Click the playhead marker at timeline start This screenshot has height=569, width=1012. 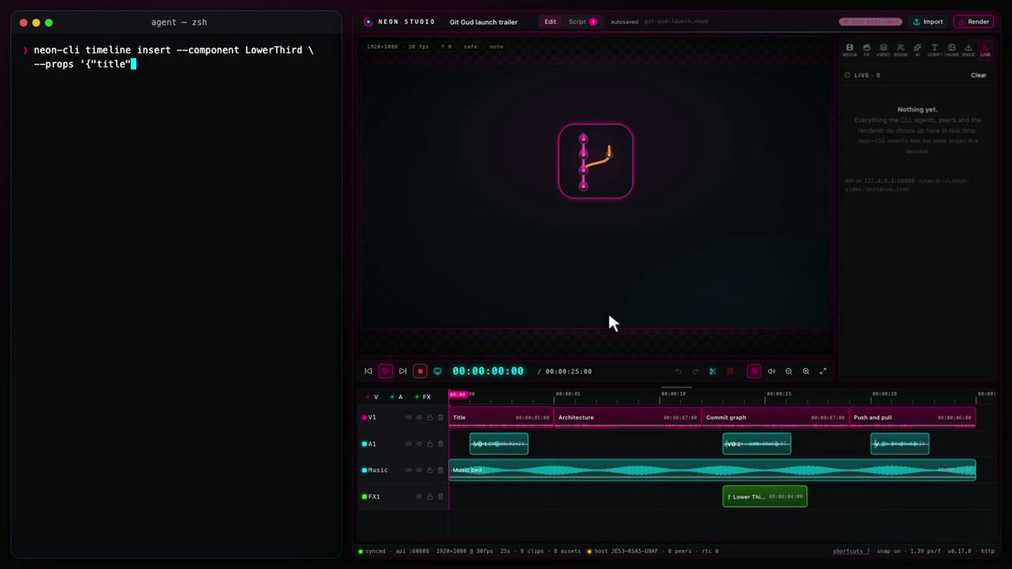(x=458, y=394)
